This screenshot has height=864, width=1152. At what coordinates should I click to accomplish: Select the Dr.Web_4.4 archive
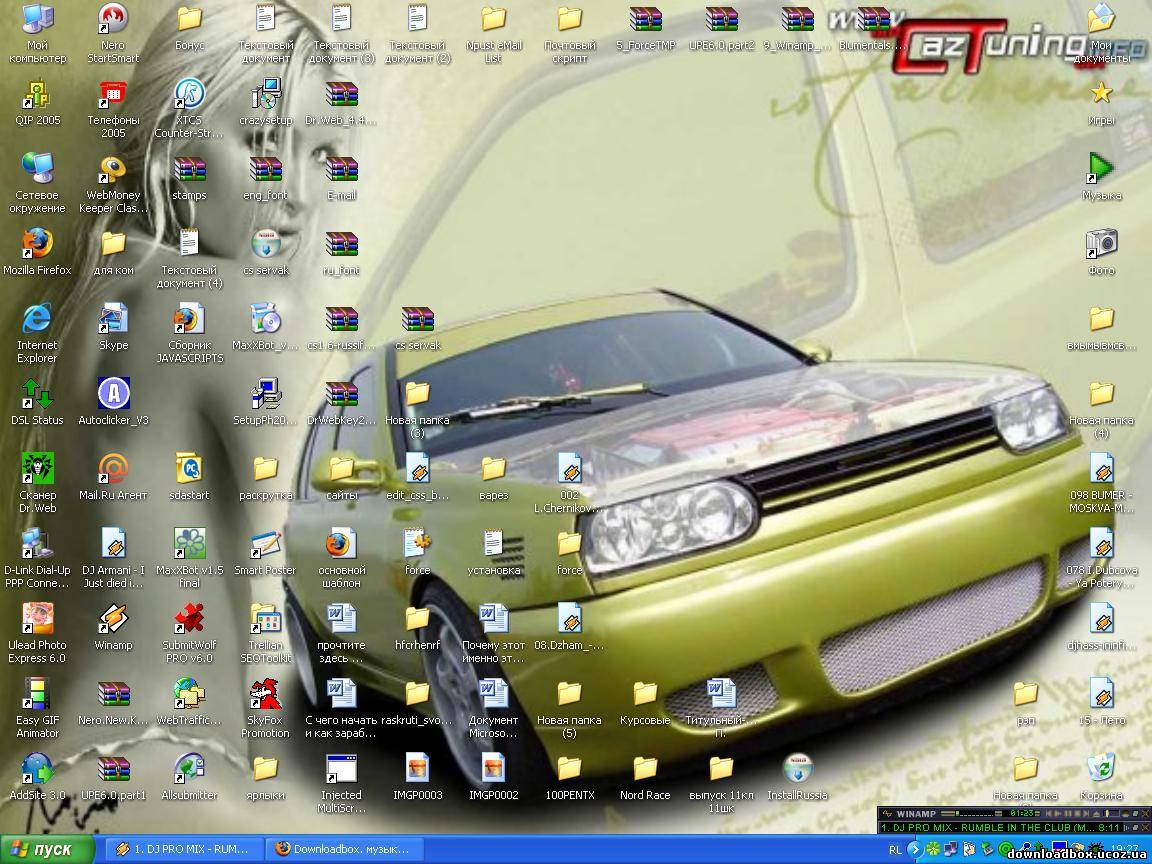(341, 103)
